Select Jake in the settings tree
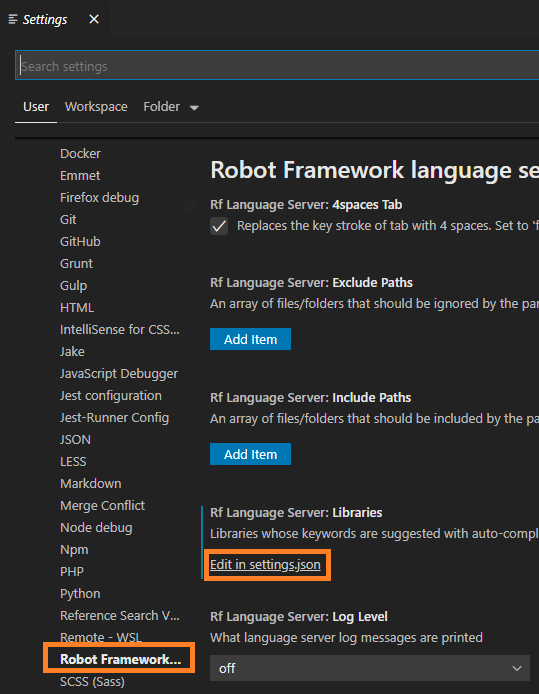 coord(72,351)
